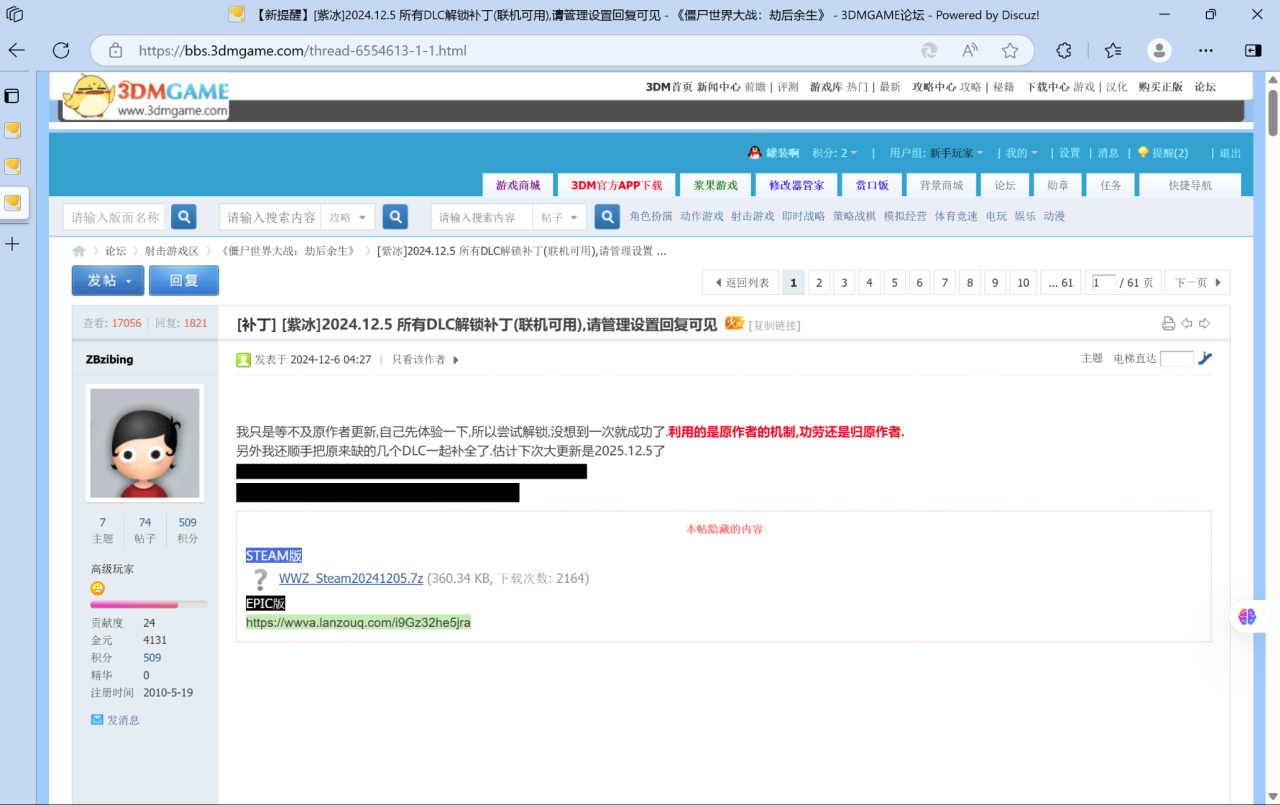
Task: Click the 下一页 next page button
Action: pos(1198,283)
